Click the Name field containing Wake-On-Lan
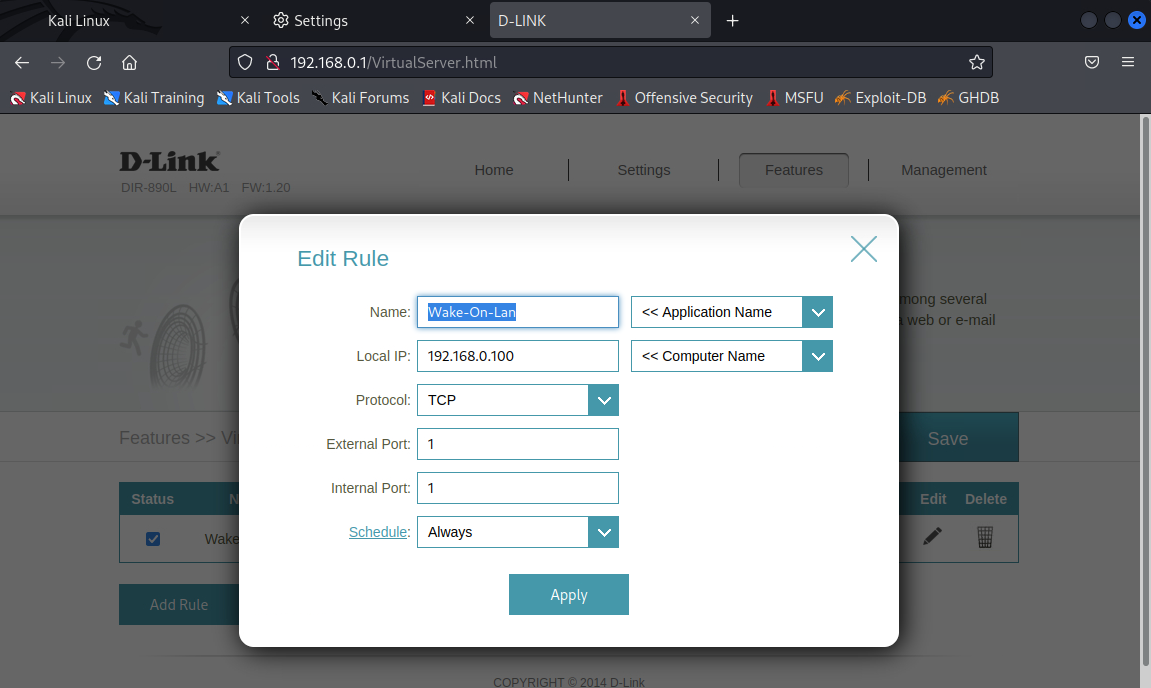This screenshot has width=1151, height=688. point(518,312)
